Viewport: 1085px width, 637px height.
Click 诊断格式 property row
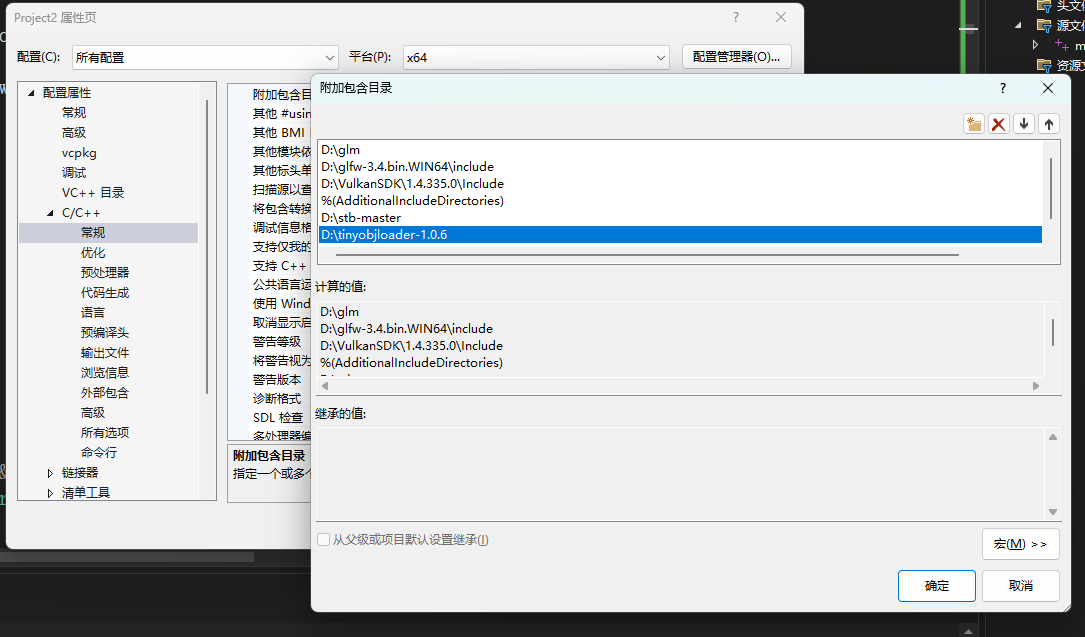277,399
